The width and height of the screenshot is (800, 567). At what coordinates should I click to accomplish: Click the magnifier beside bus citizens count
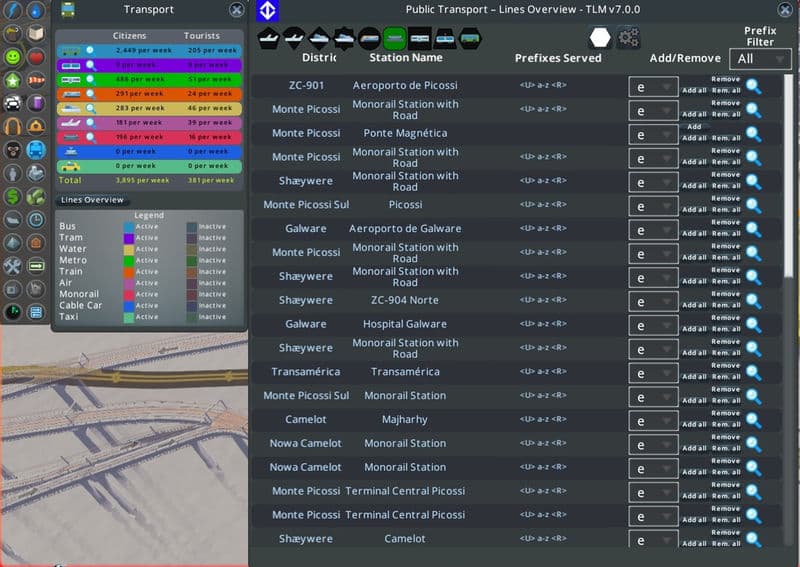(x=89, y=49)
